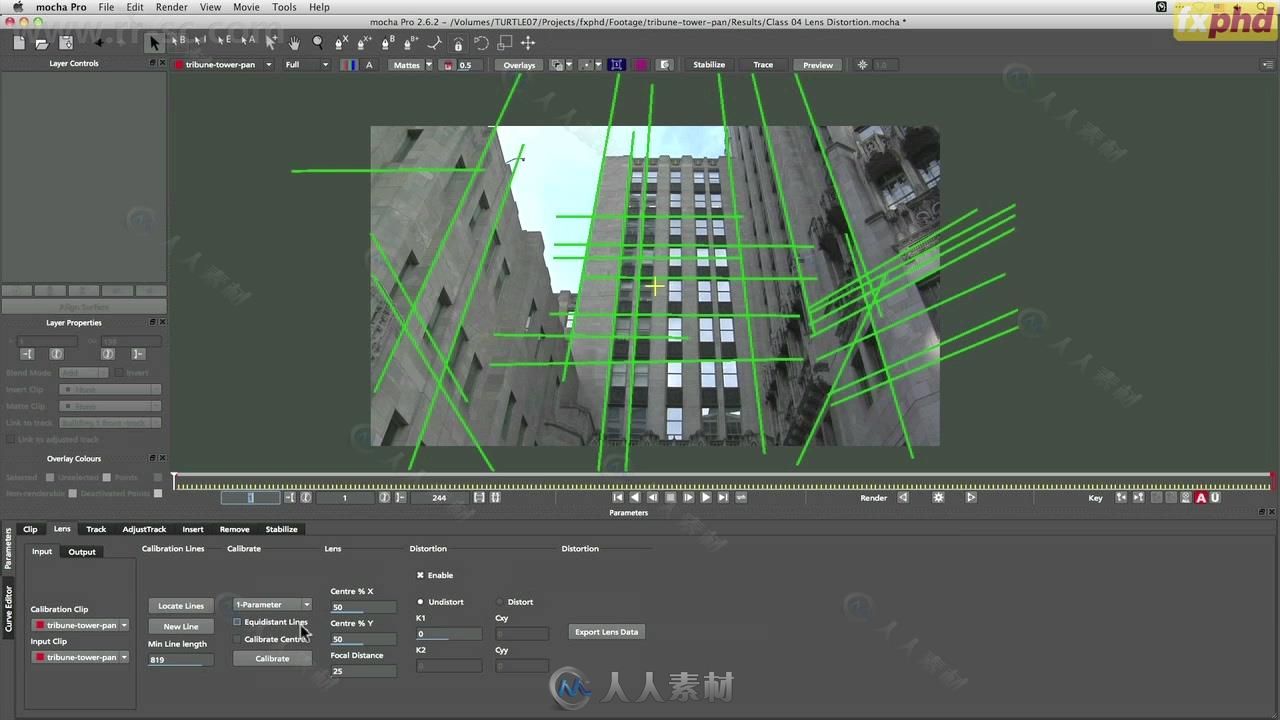1280x720 pixels.
Task: Expand the layer outline dropdown next to Overlays
Action: [x=569, y=65]
